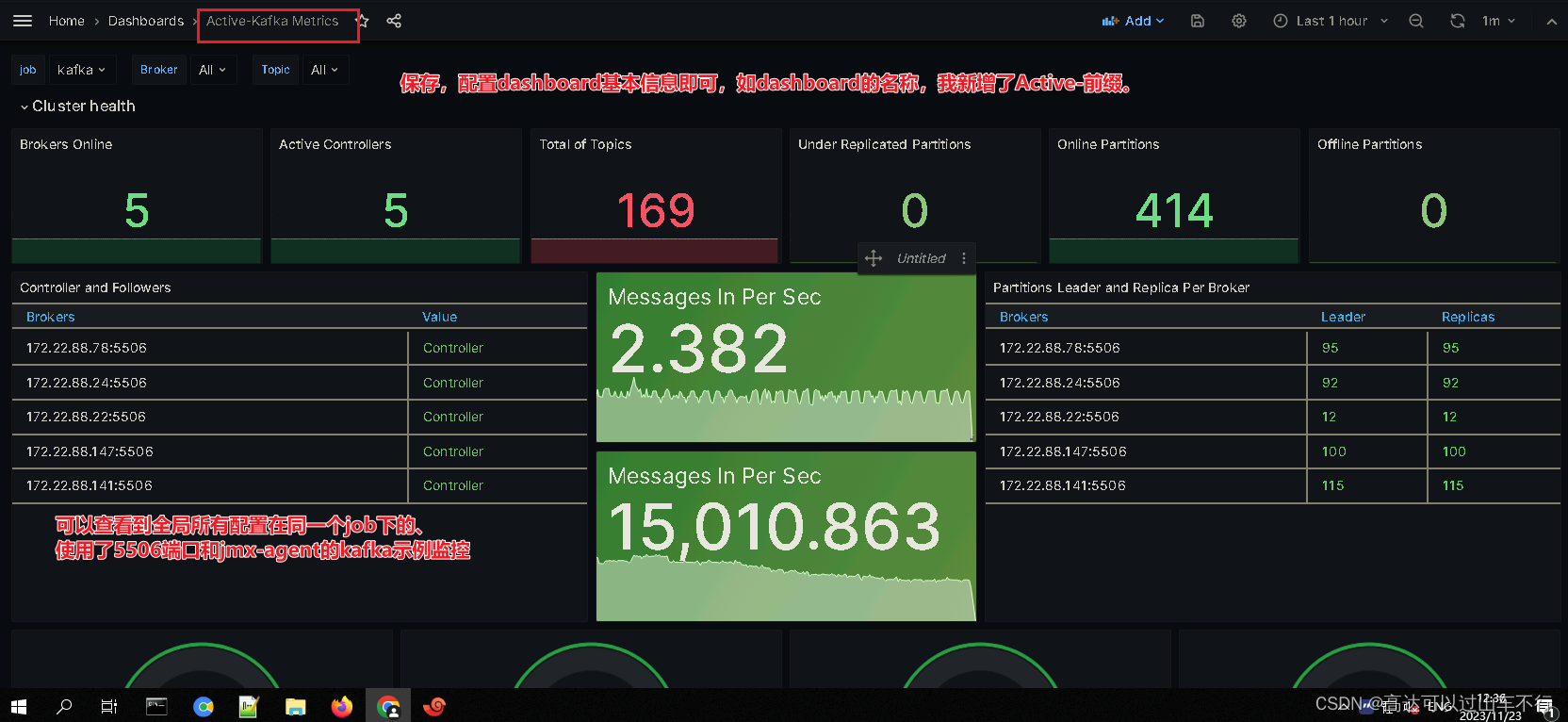The width and height of the screenshot is (1568, 722).
Task: Grab the move handle of Untitled panel
Action: point(874,258)
